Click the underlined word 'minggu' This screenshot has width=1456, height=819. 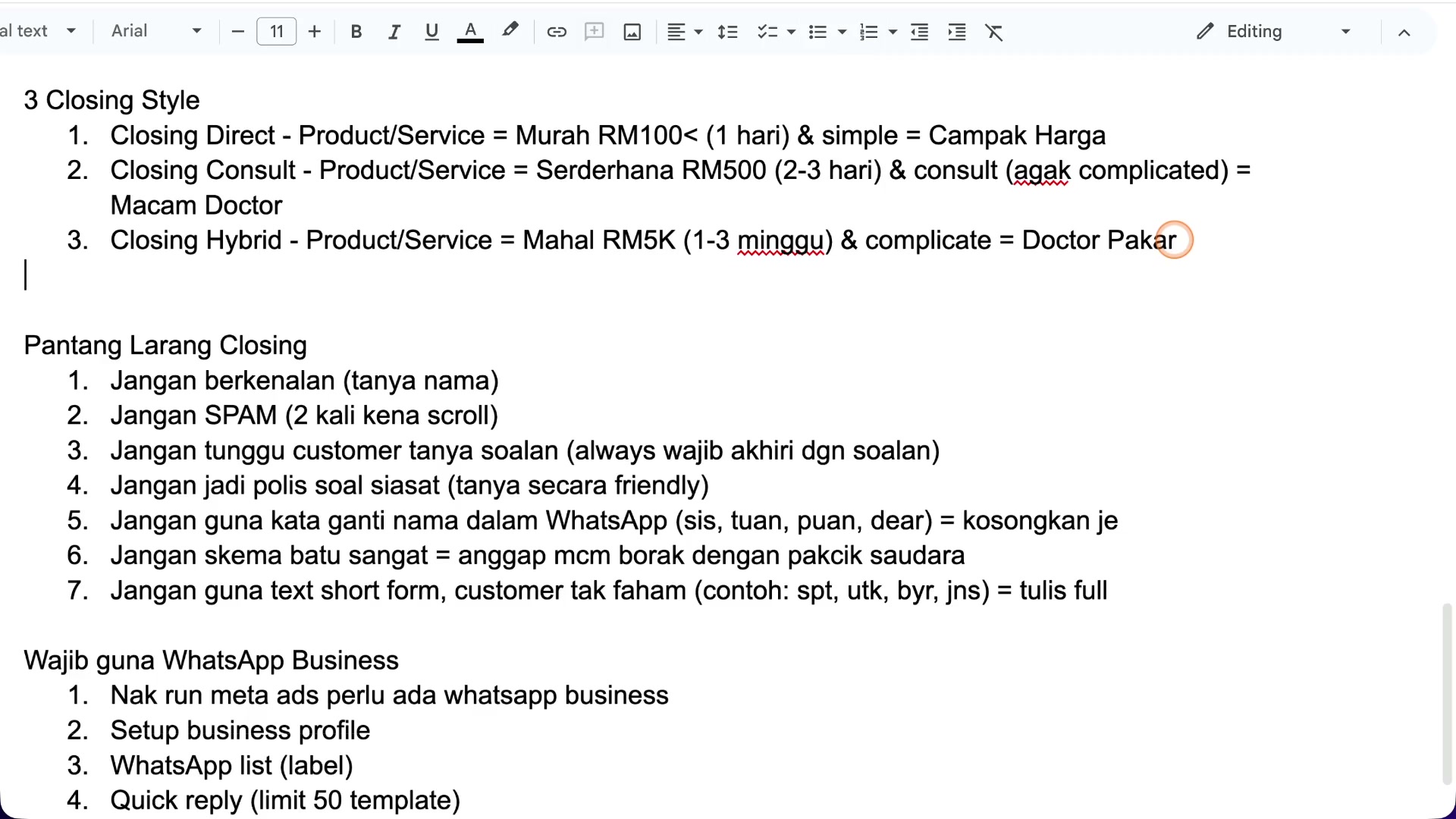click(x=780, y=241)
